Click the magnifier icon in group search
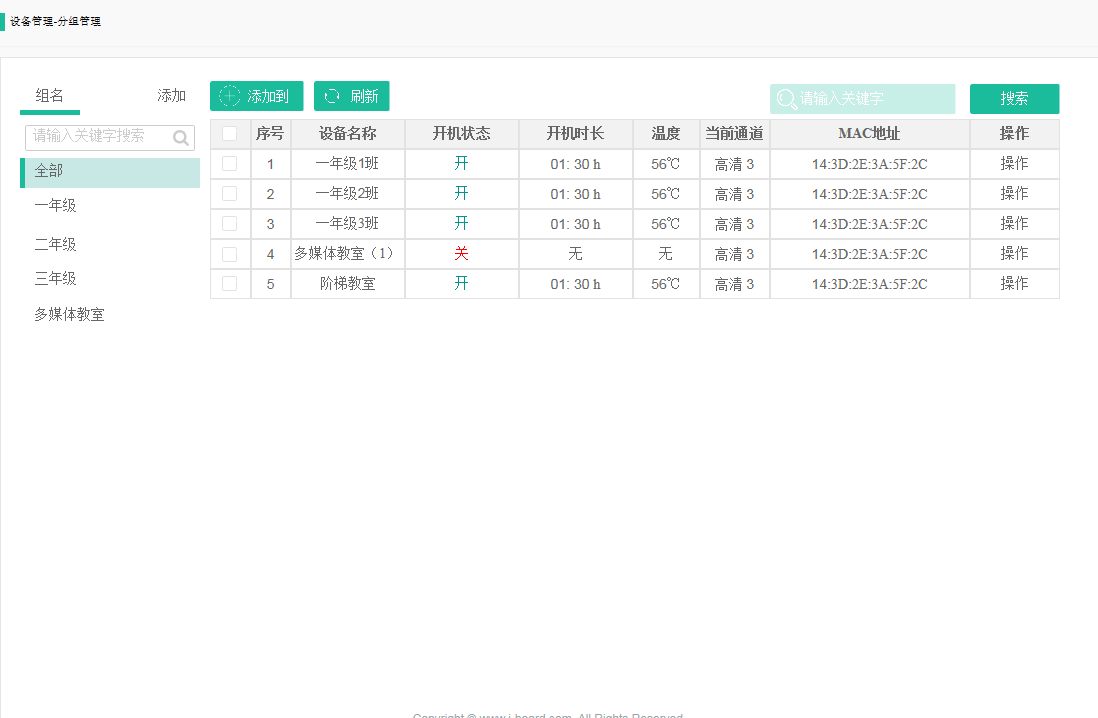Image resolution: width=1098 pixels, height=718 pixels. tap(181, 138)
